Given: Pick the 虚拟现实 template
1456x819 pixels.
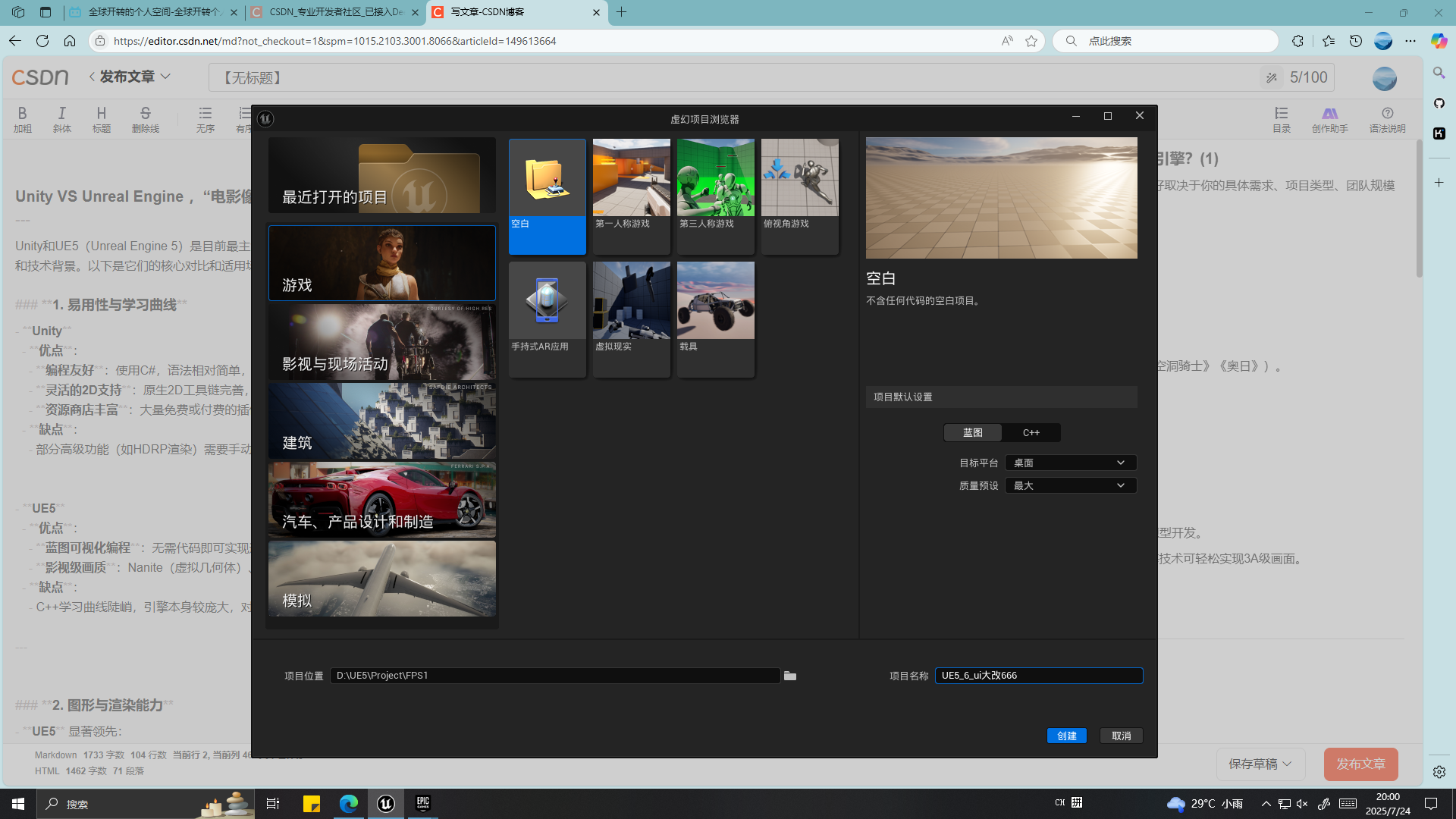Looking at the screenshot, I should 631,318.
